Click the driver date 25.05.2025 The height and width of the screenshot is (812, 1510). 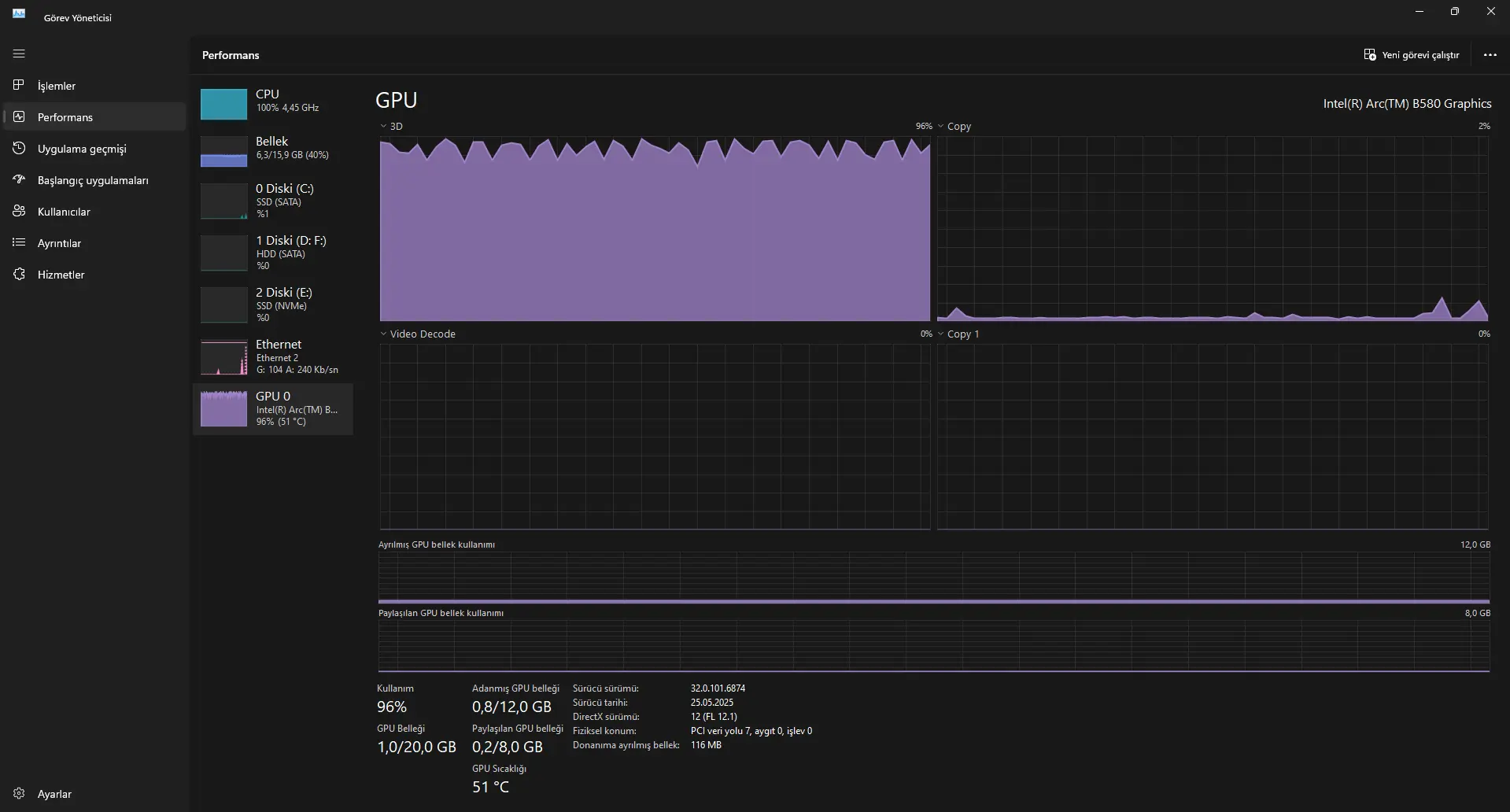click(712, 703)
